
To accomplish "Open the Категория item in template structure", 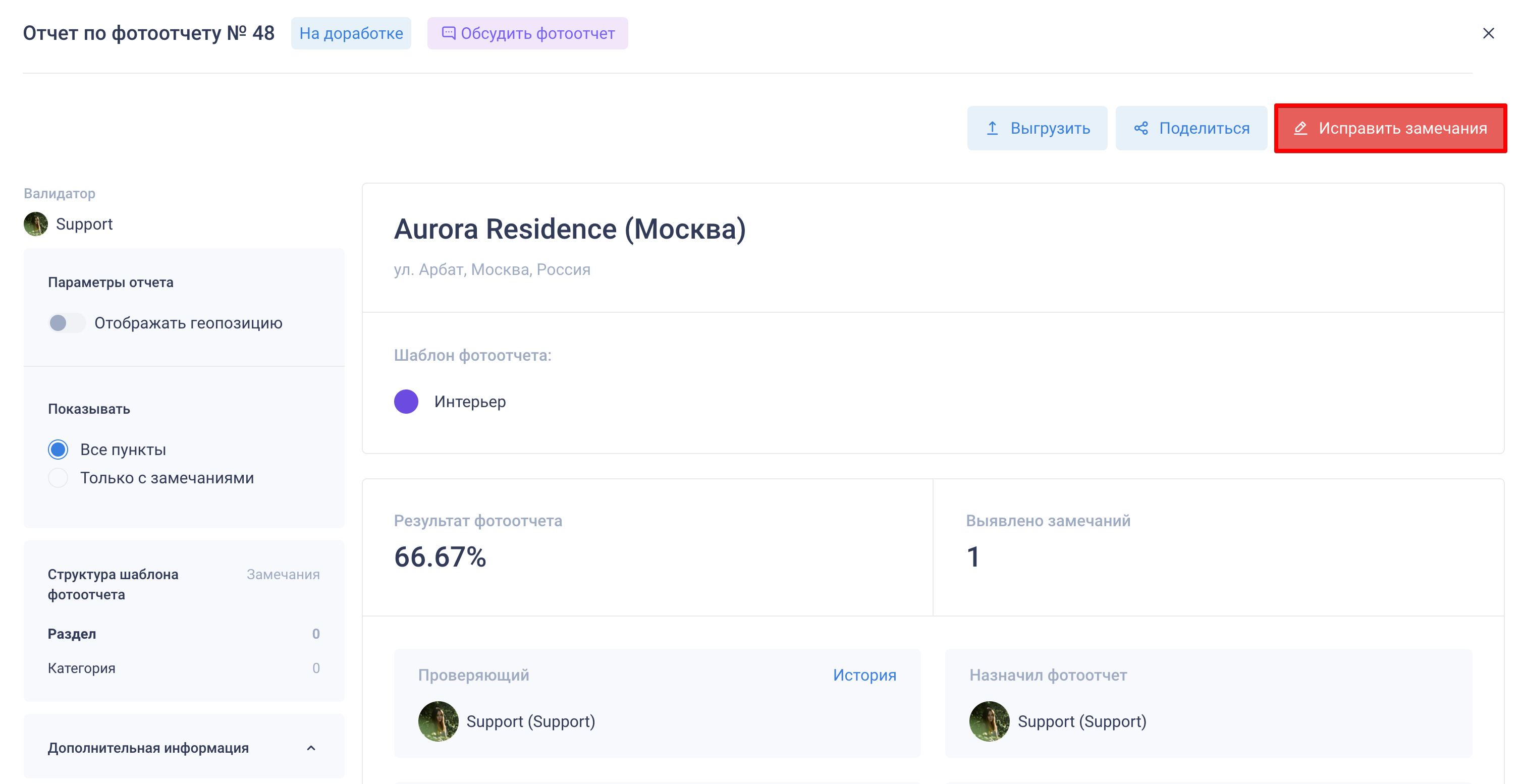I will [x=82, y=668].
